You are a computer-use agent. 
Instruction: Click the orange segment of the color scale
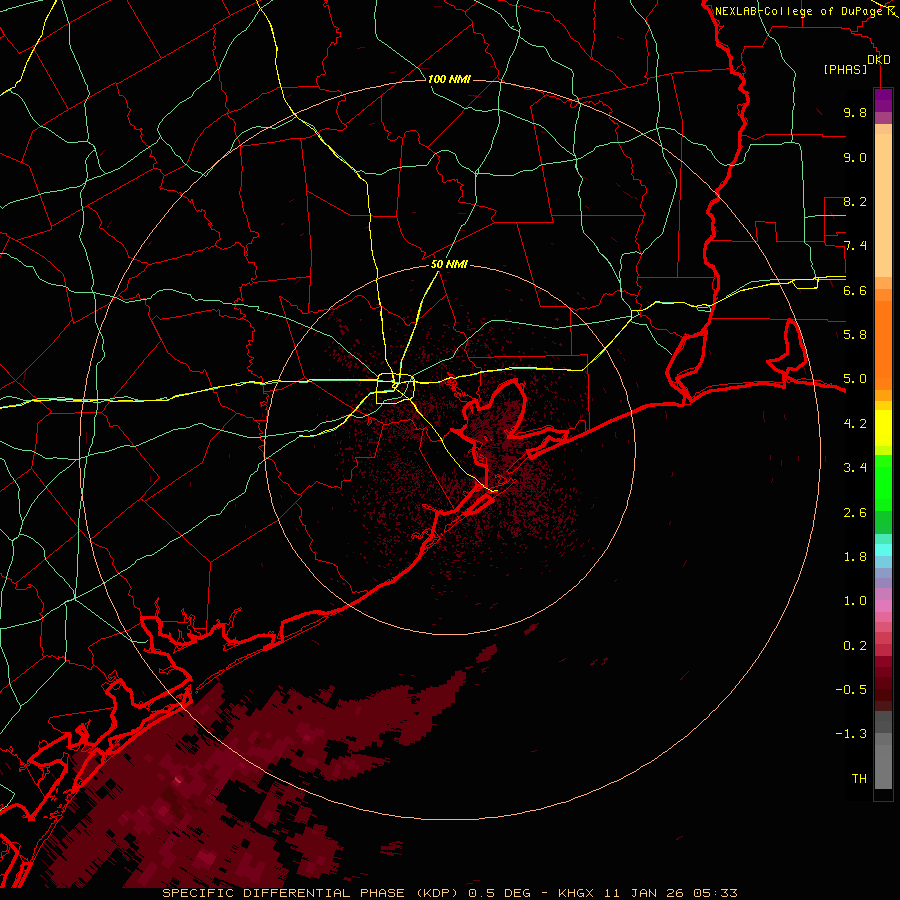point(883,346)
